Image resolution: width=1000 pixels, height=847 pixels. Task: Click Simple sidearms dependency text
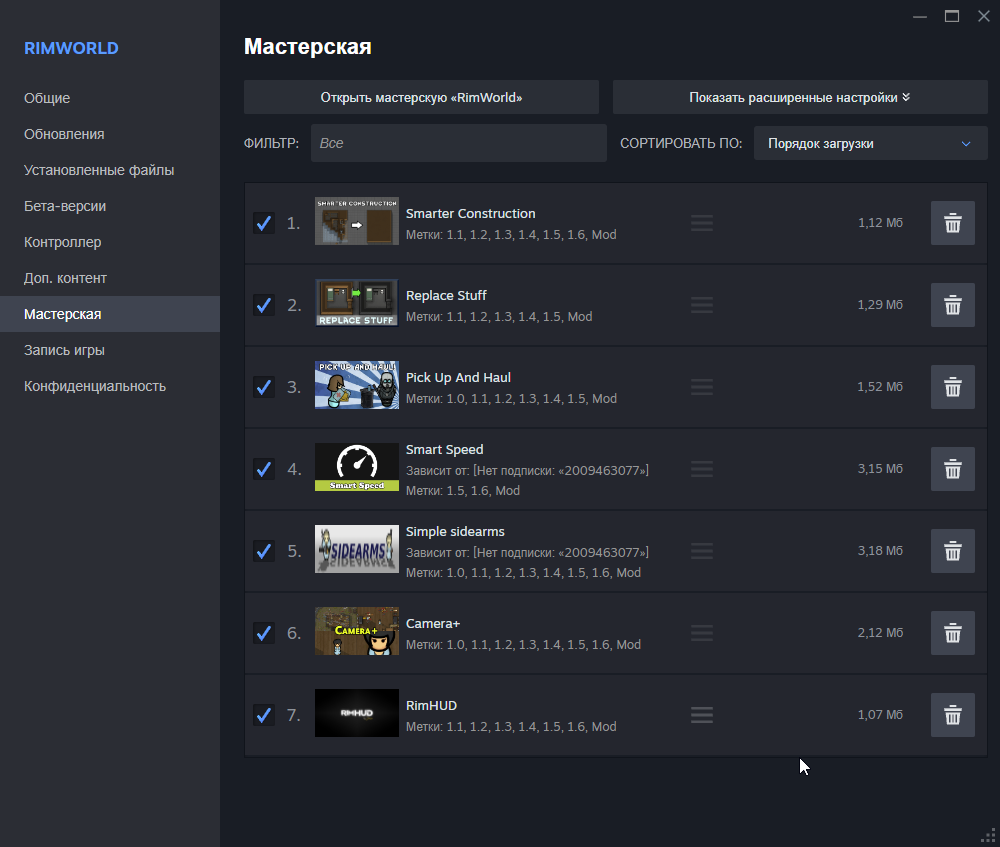click(x=527, y=552)
